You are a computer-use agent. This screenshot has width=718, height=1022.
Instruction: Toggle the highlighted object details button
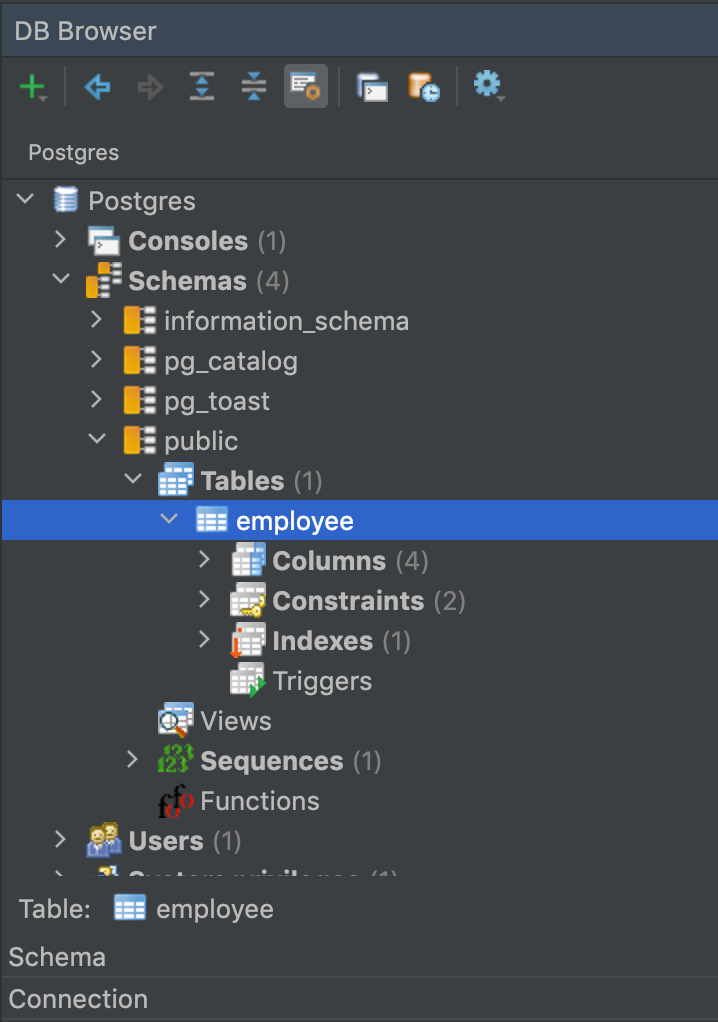click(305, 86)
